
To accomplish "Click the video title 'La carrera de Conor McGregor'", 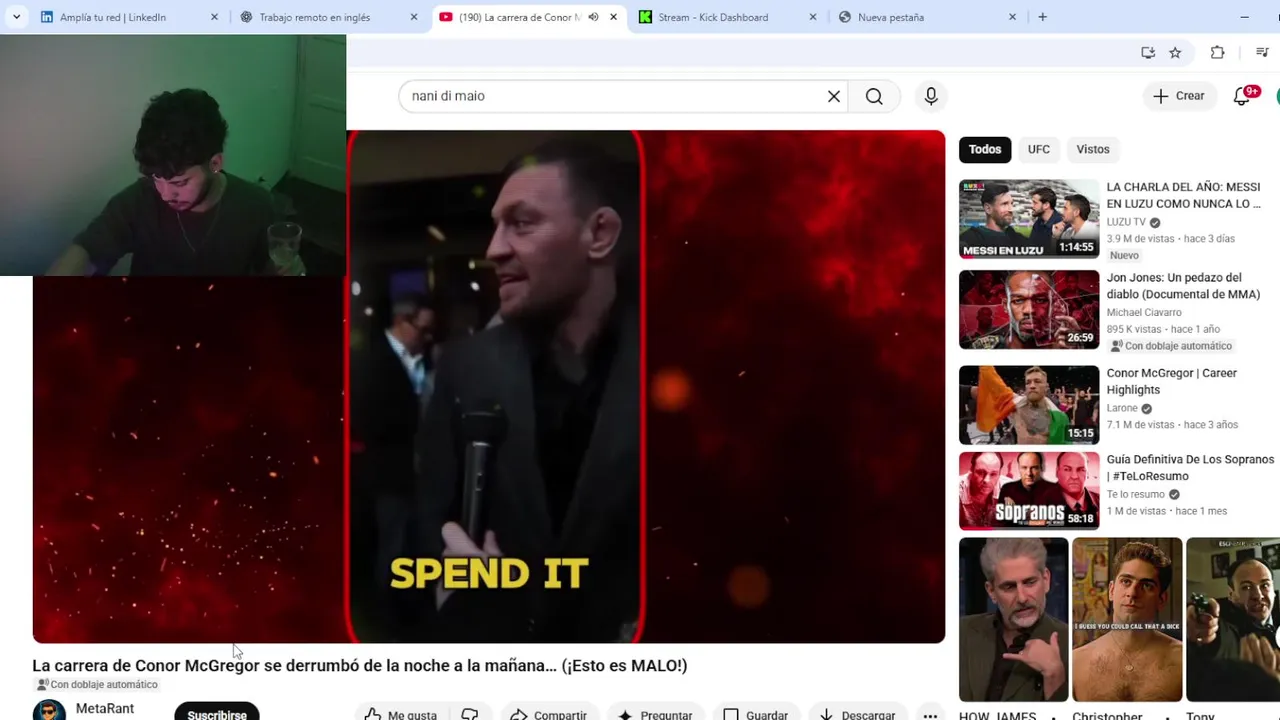I will [360, 666].
